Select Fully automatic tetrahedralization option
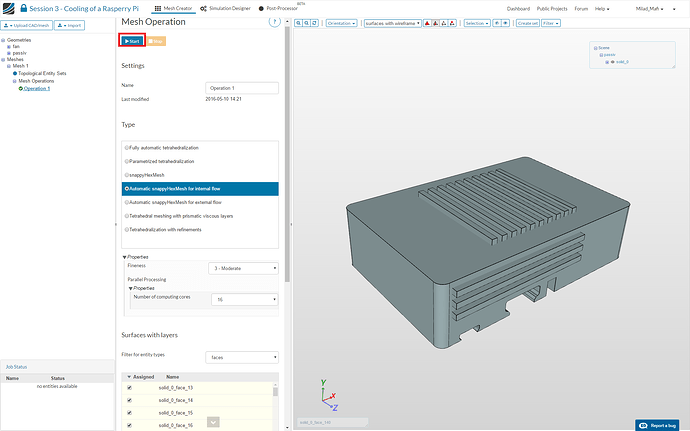 click(x=160, y=148)
